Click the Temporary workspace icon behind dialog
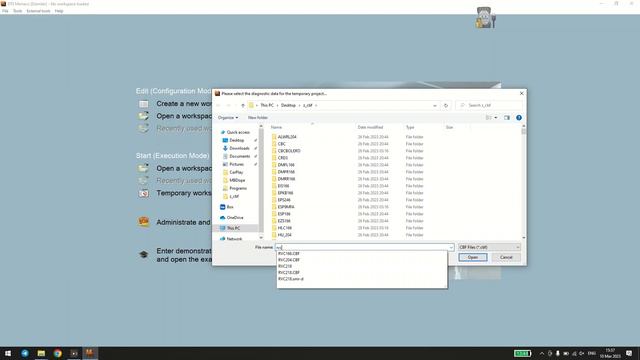The height and width of the screenshot is (360, 640). pyautogui.click(x=143, y=193)
